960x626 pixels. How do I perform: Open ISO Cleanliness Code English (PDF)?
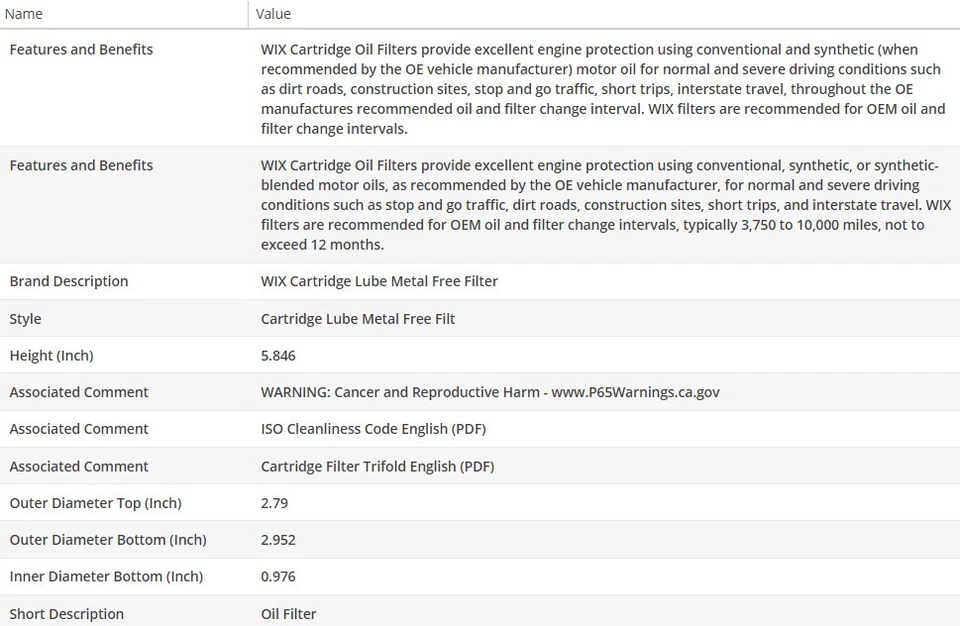(373, 429)
